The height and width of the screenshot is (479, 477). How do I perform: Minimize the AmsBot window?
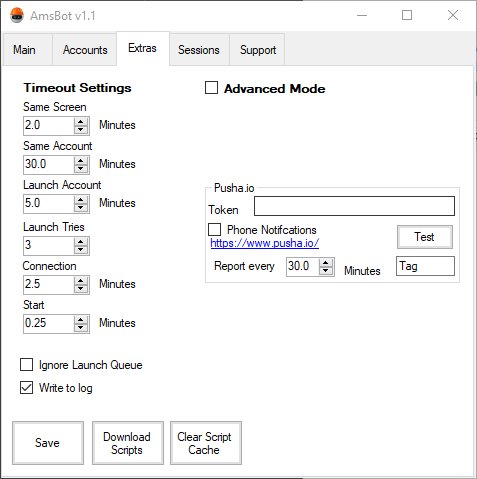[x=362, y=15]
